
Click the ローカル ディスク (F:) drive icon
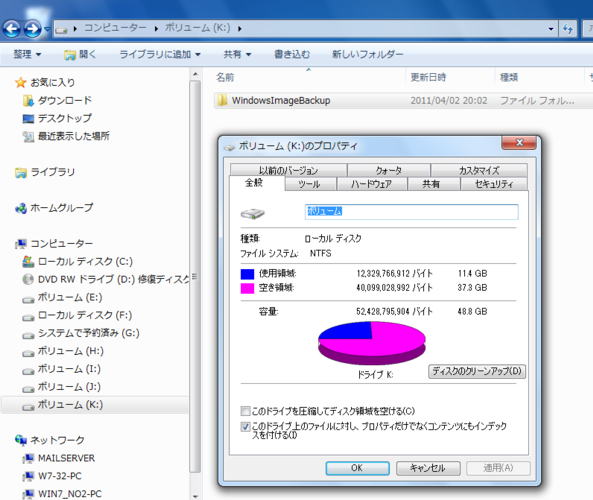(28, 317)
